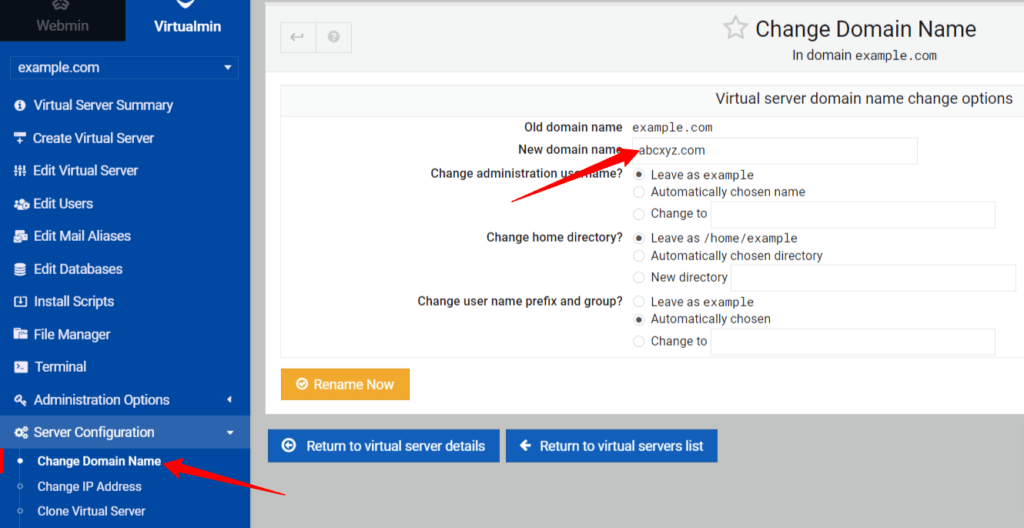Click the Edit Mail Aliases icon
The width and height of the screenshot is (1024, 528).
pos(20,237)
